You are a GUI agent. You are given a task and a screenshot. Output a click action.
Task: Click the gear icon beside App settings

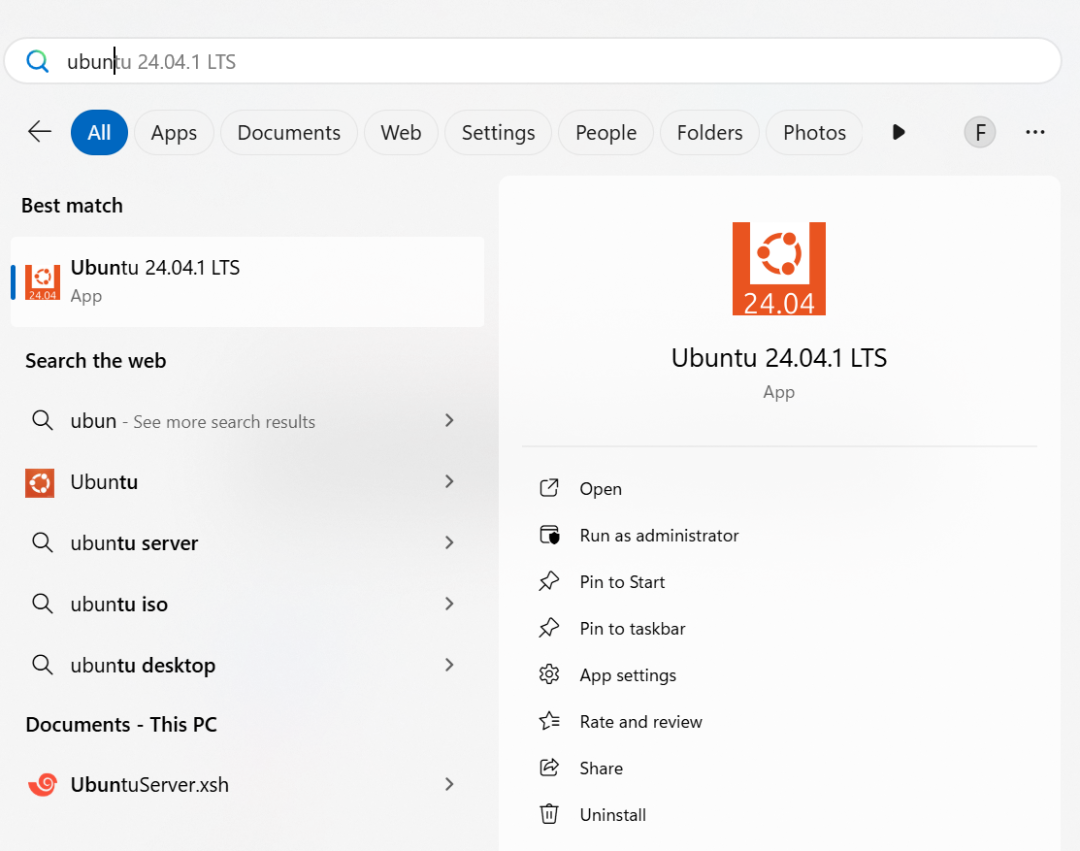coord(549,674)
